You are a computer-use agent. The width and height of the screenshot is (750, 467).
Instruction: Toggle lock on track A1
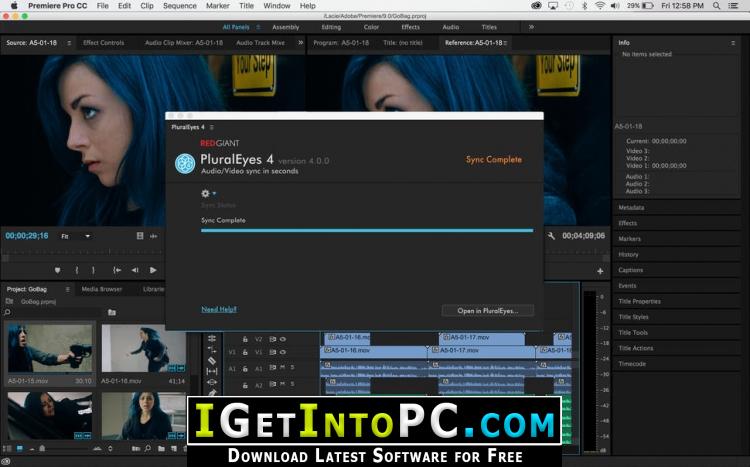point(245,369)
